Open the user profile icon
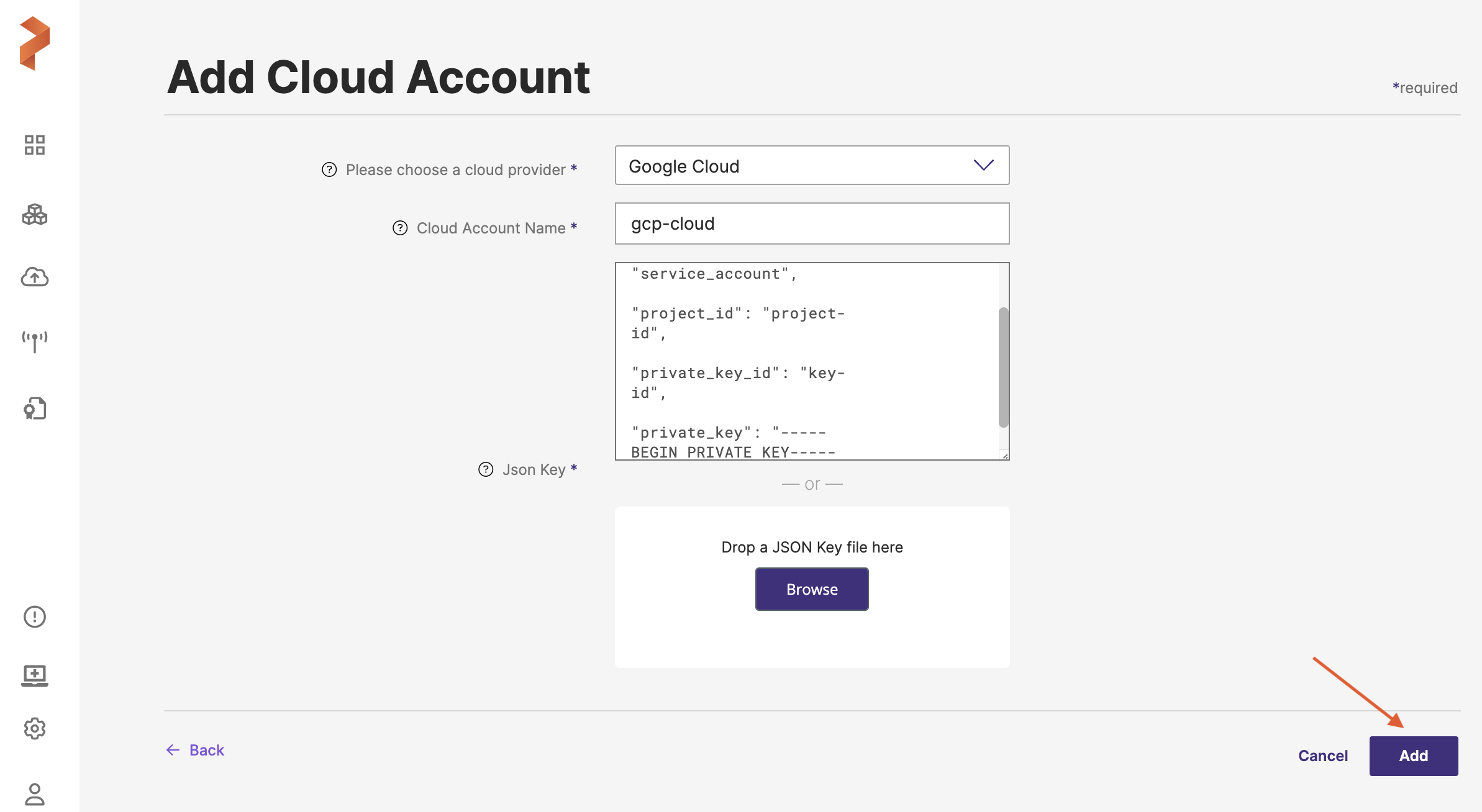 click(35, 793)
